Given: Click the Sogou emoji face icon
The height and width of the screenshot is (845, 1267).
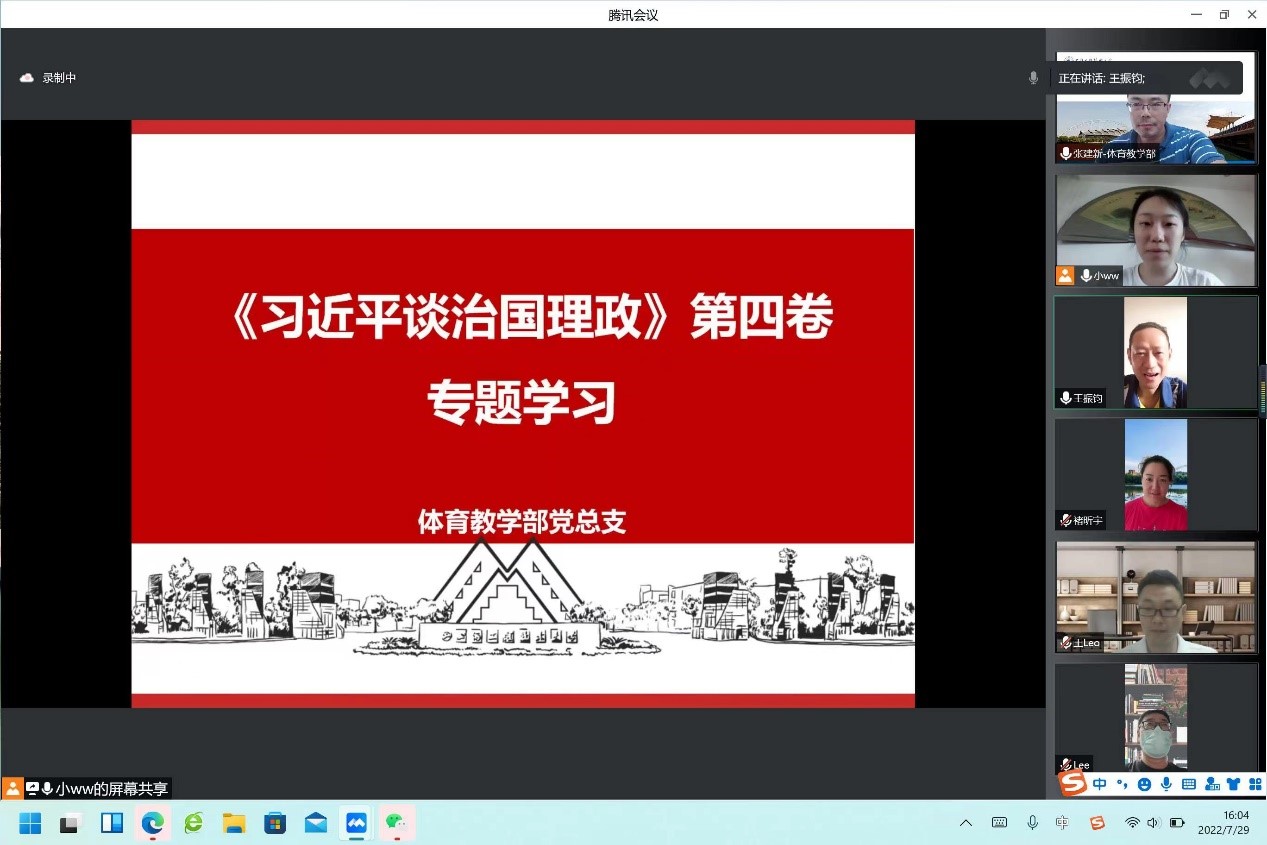Looking at the screenshot, I should (1144, 785).
